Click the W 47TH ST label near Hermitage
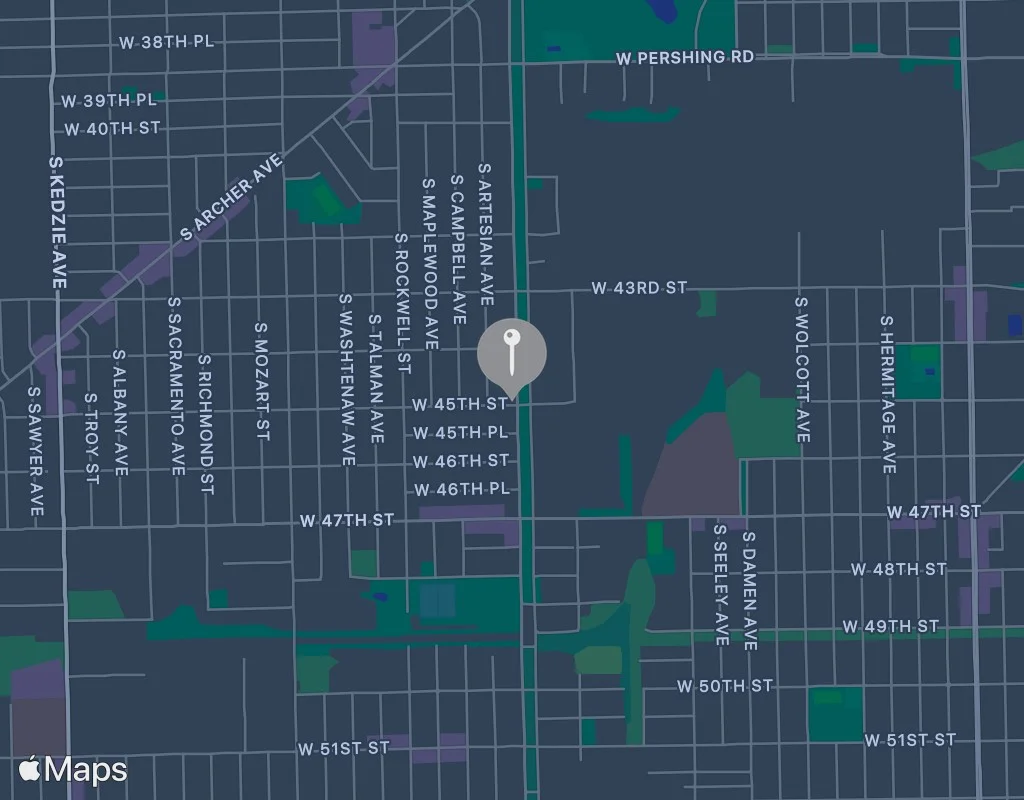Image resolution: width=1024 pixels, height=800 pixels. point(934,512)
